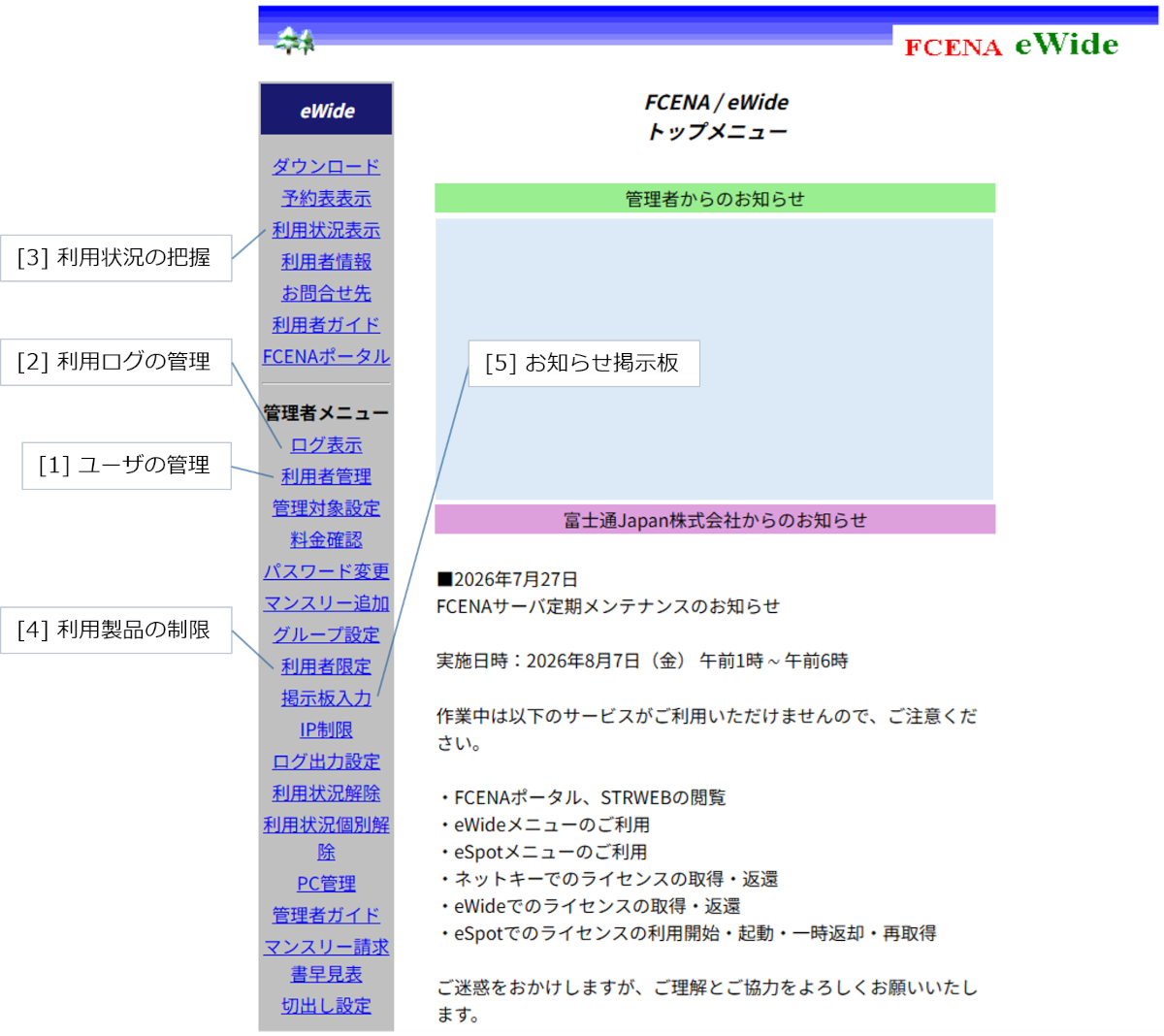
Task: Click the snowy trees logo icon in header
Action: pyautogui.click(x=295, y=41)
